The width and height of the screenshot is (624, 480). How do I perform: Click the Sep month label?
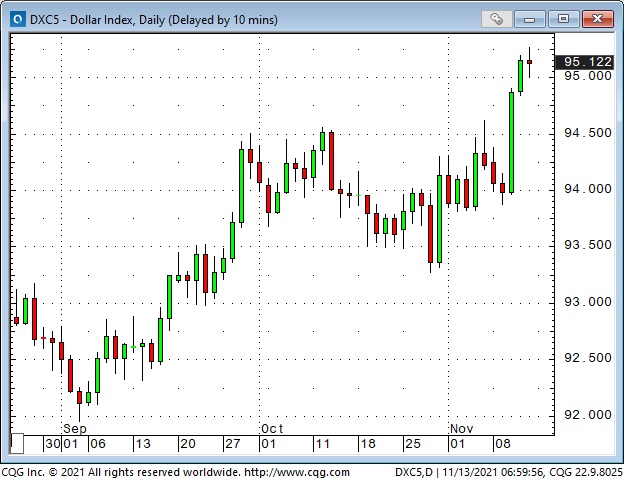[75, 429]
